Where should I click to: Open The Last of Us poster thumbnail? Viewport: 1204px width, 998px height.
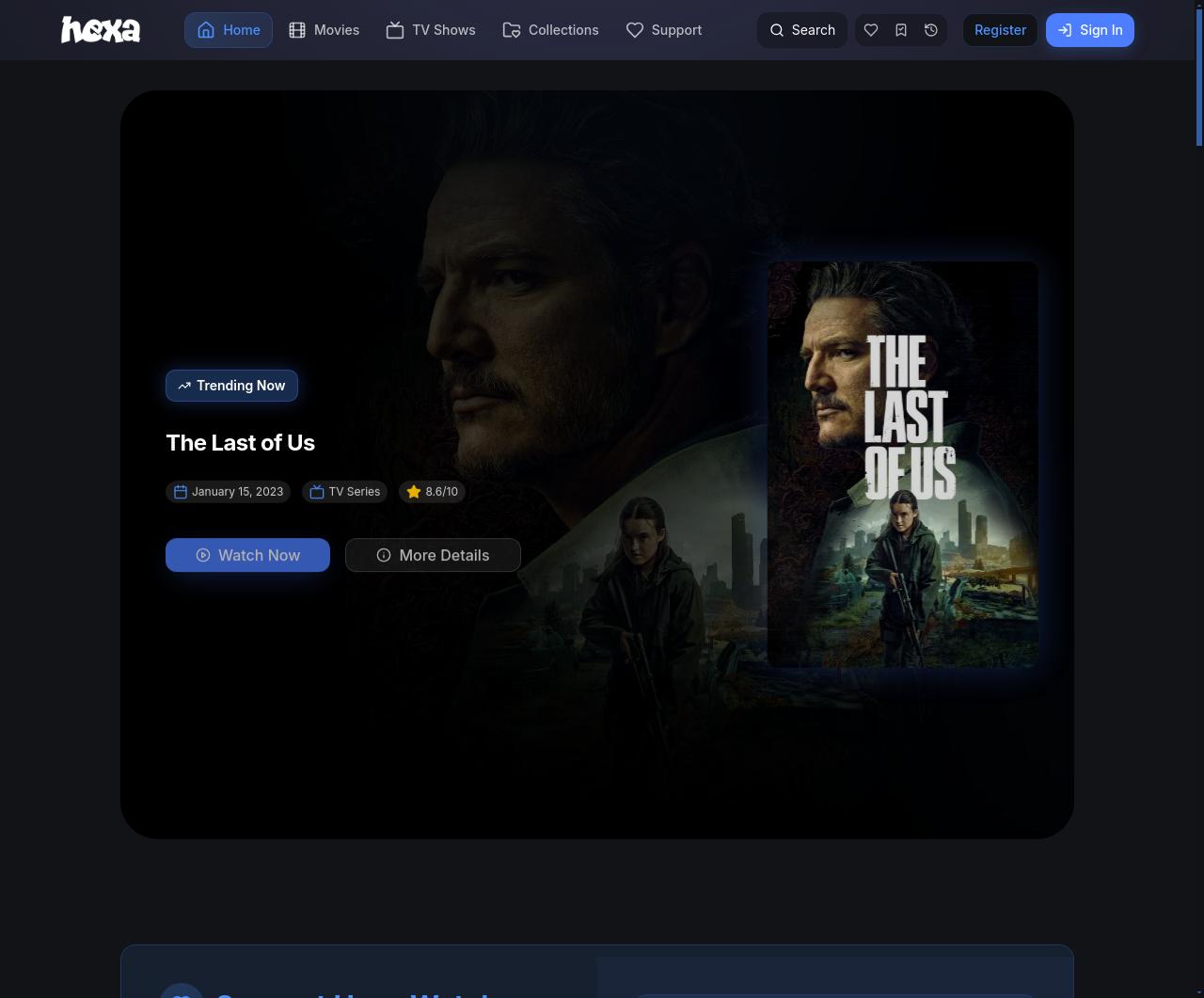click(903, 465)
